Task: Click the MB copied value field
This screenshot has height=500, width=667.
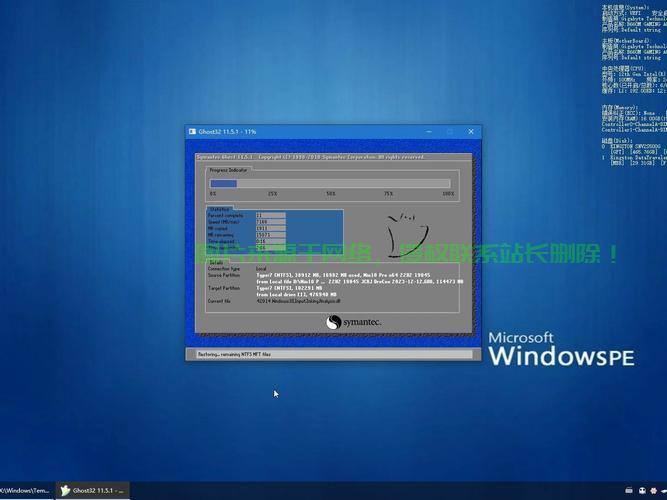Action: 271,229
